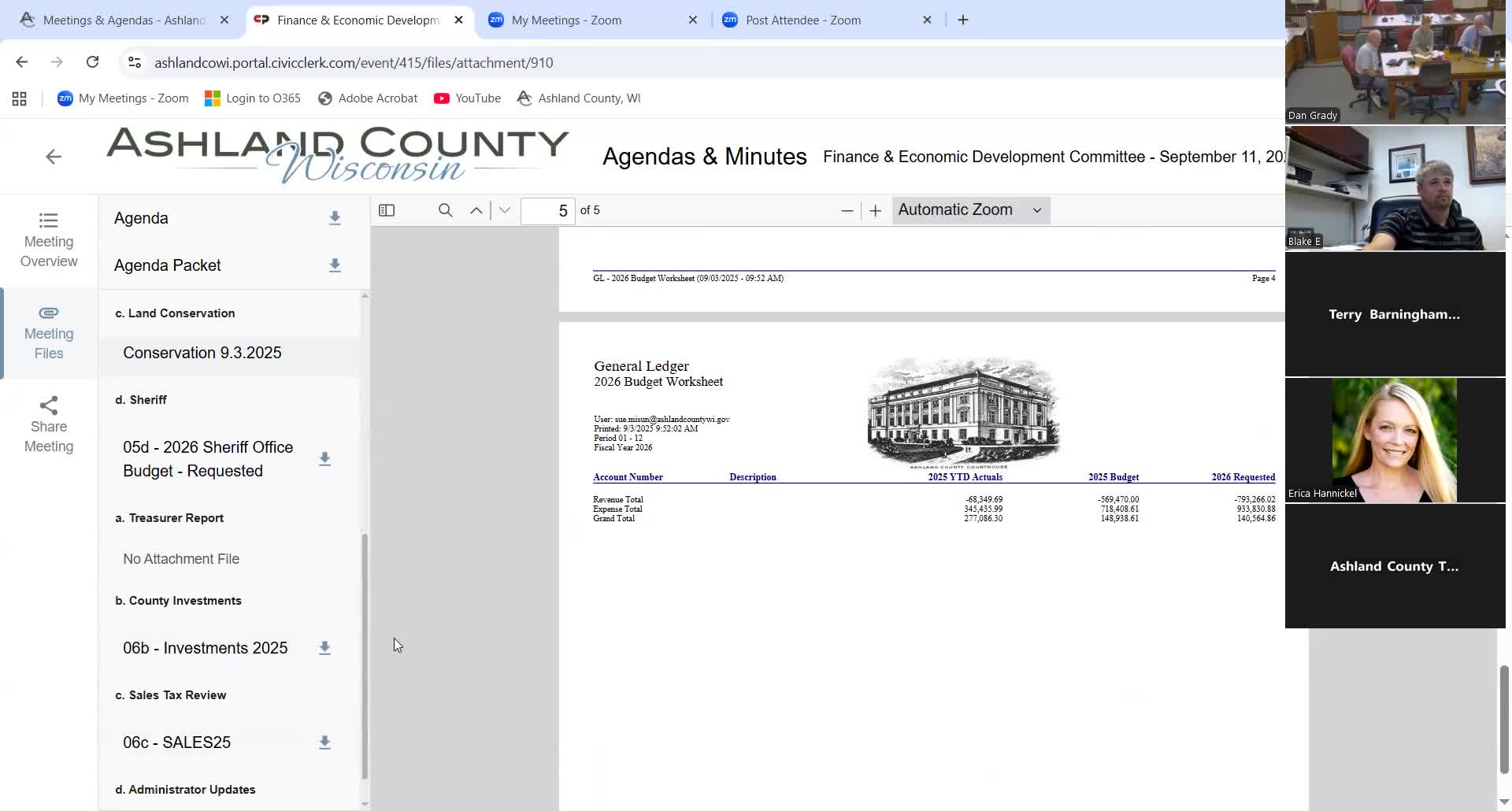Viewport: 1512px width, 811px height.
Task: Close the My Meetings - Zoom tab
Action: click(693, 20)
